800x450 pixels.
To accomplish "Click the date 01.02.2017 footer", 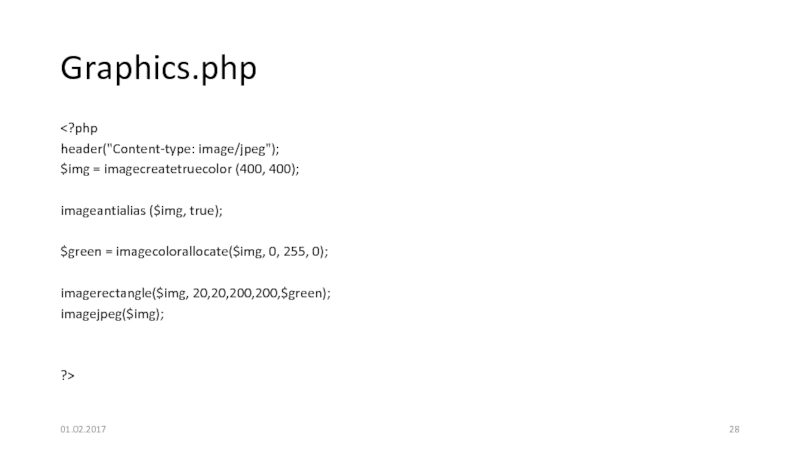I will click(x=83, y=430).
